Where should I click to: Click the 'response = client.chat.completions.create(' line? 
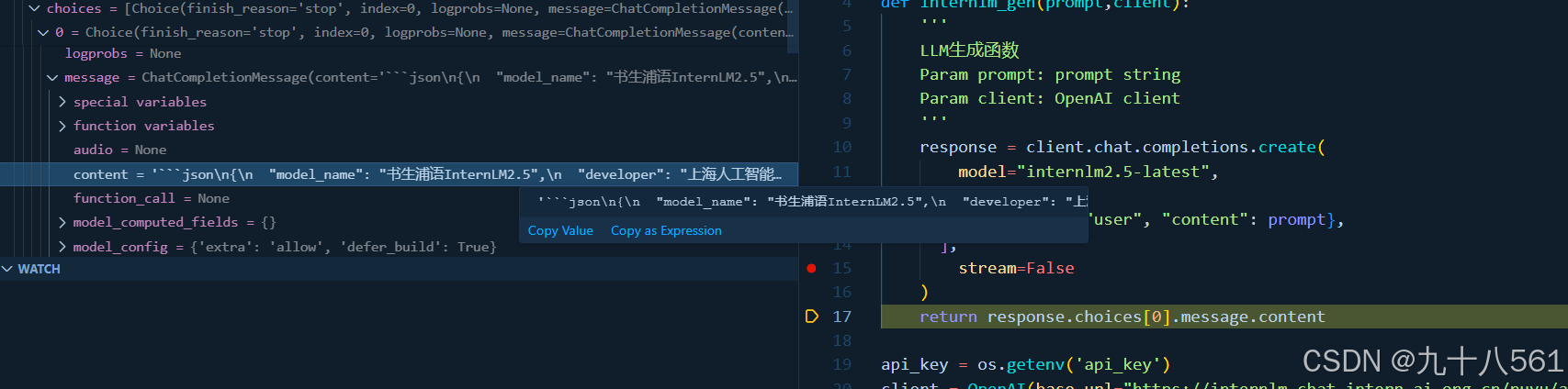pyautogui.click(x=1122, y=147)
